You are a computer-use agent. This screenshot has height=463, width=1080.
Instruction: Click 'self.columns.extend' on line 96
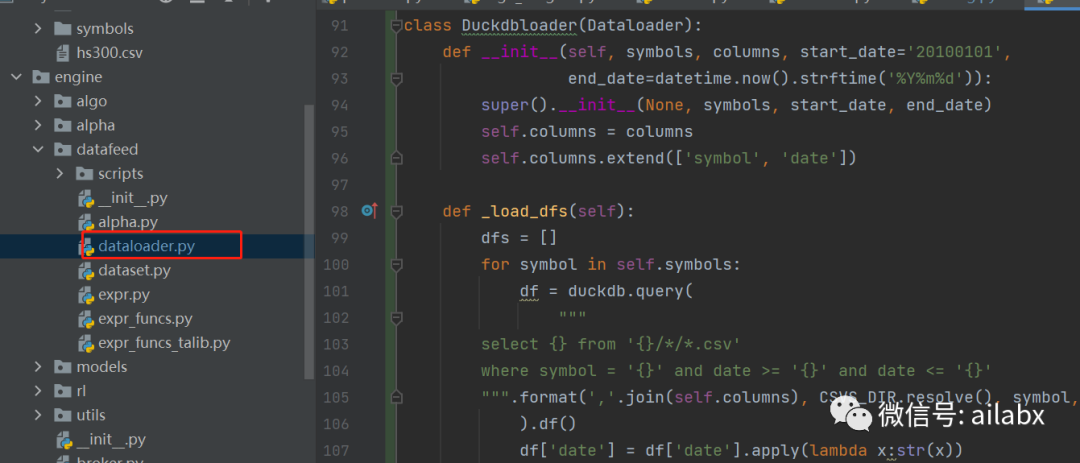[572, 158]
